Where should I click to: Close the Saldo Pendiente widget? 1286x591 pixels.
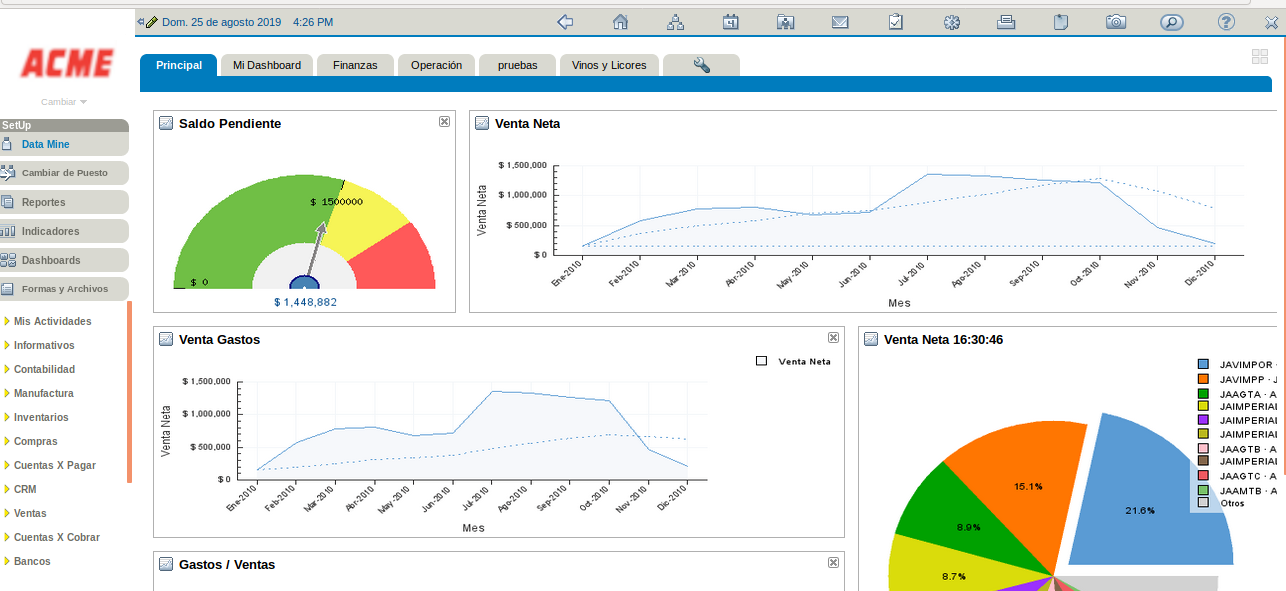(x=444, y=121)
